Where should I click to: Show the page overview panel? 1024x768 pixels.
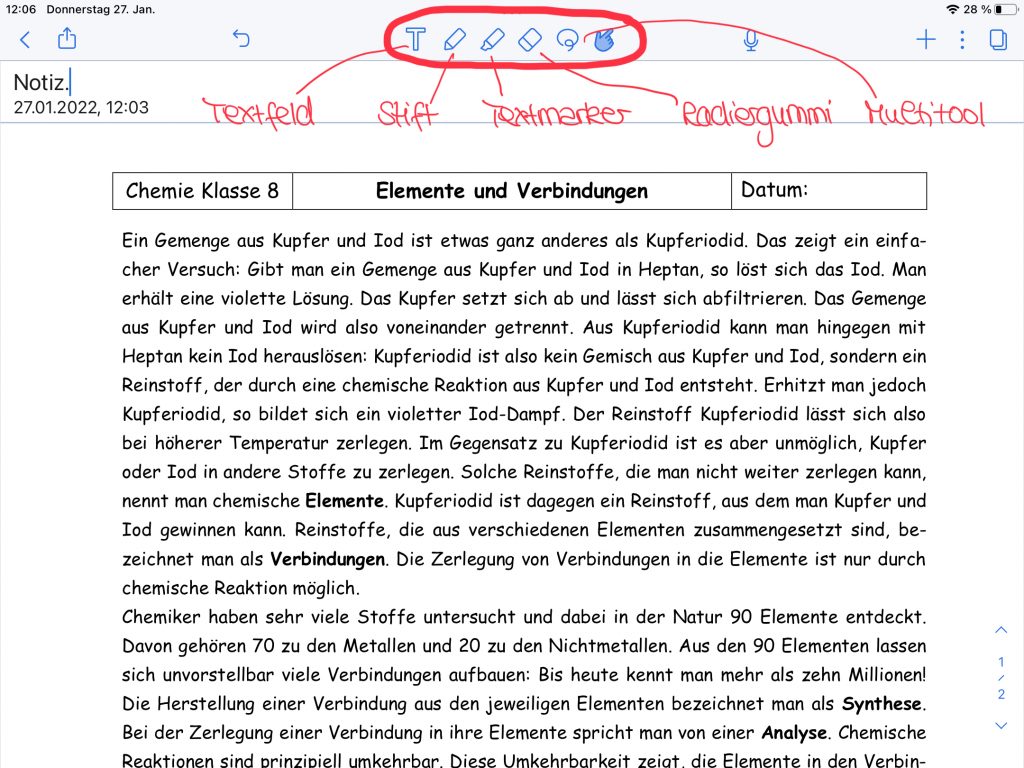[x=997, y=40]
